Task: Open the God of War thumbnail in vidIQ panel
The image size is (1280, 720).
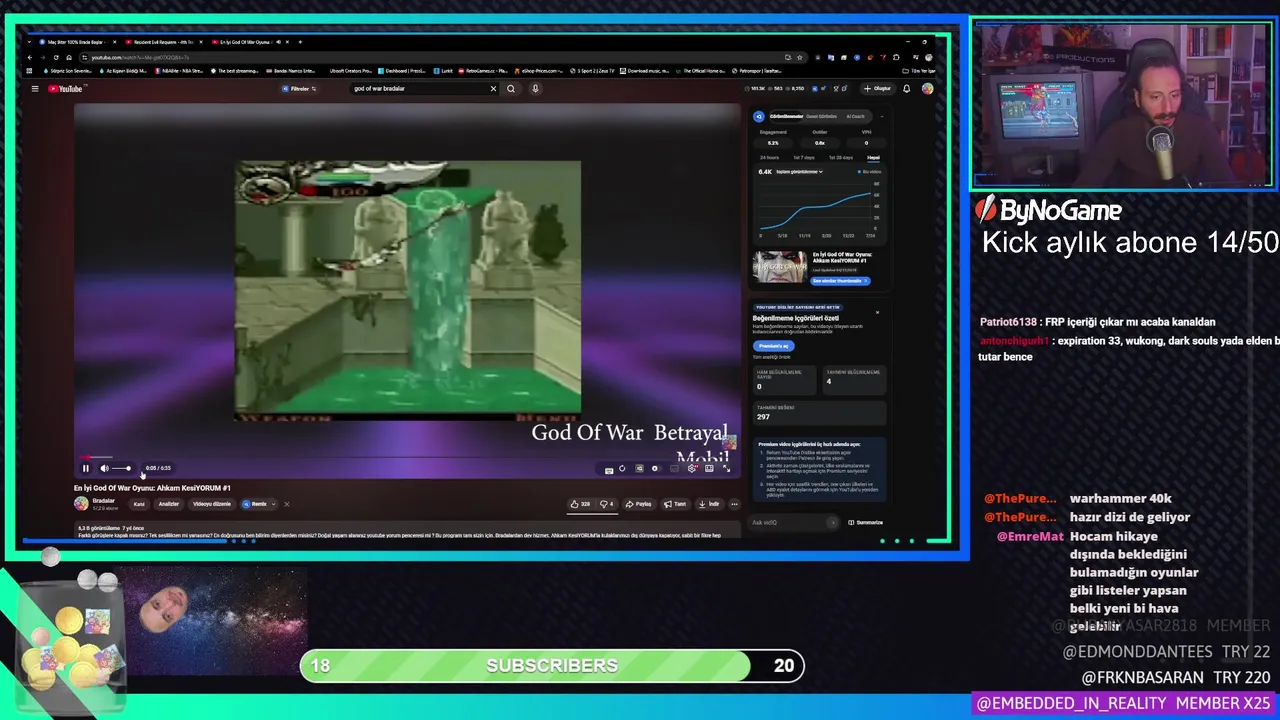Action: pyautogui.click(x=780, y=267)
